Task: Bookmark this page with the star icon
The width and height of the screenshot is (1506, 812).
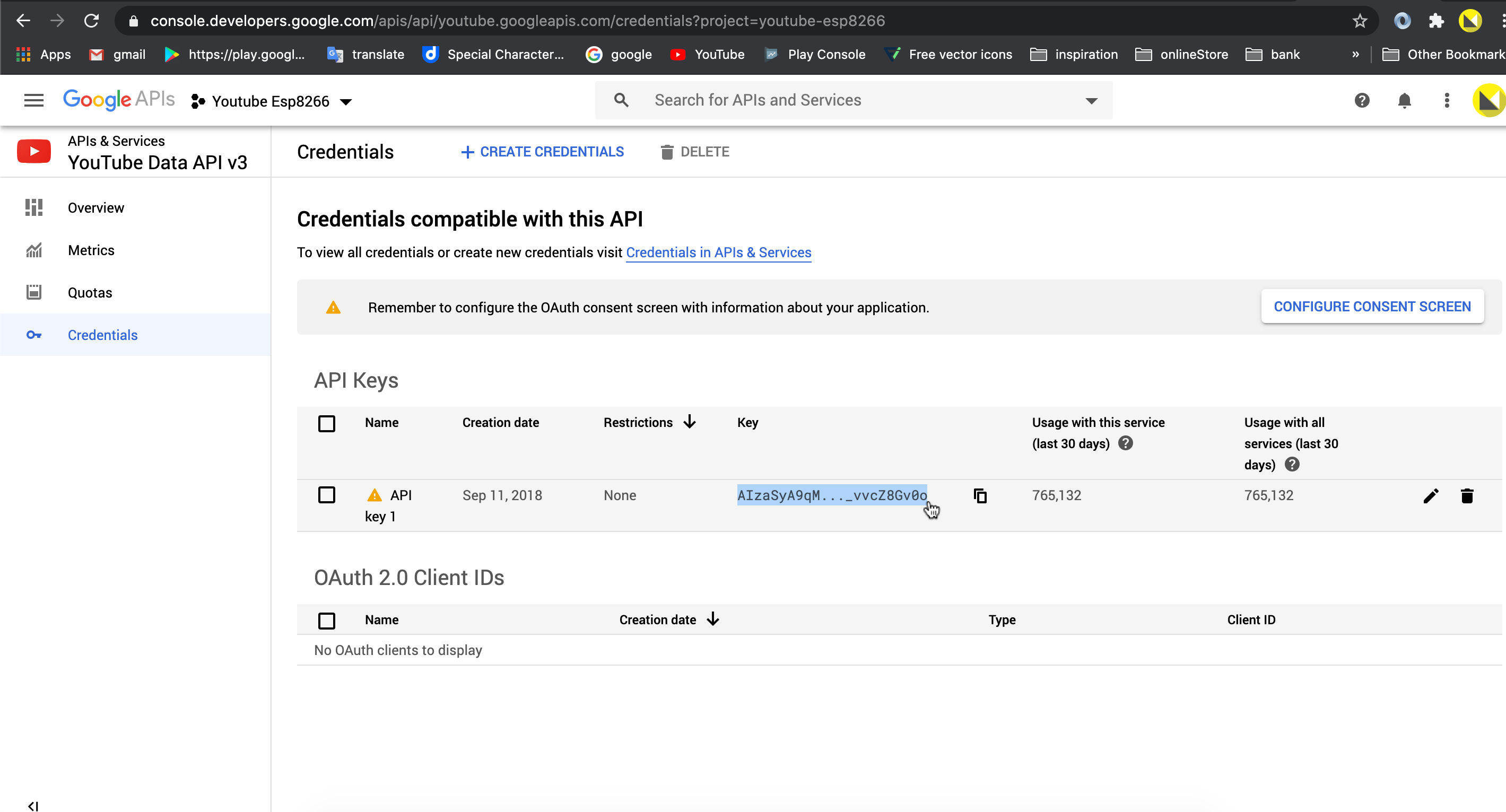Action: tap(1359, 21)
